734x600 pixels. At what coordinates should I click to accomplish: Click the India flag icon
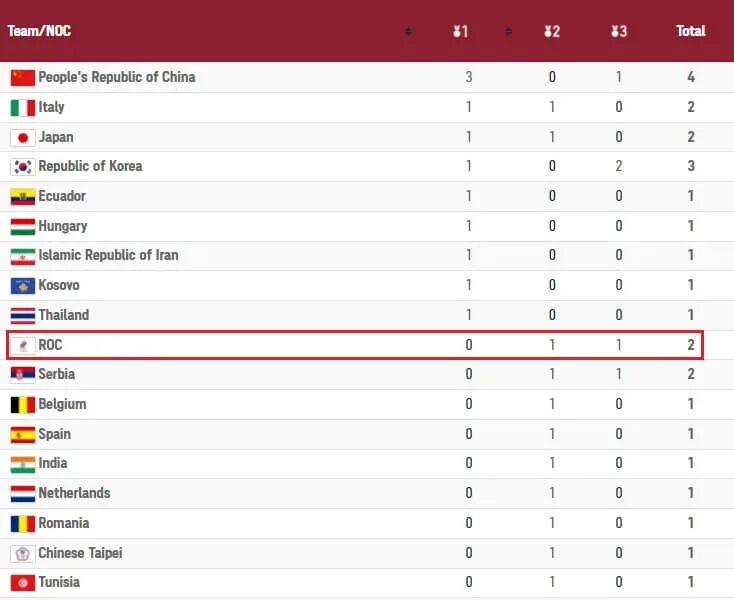pyautogui.click(x=22, y=464)
